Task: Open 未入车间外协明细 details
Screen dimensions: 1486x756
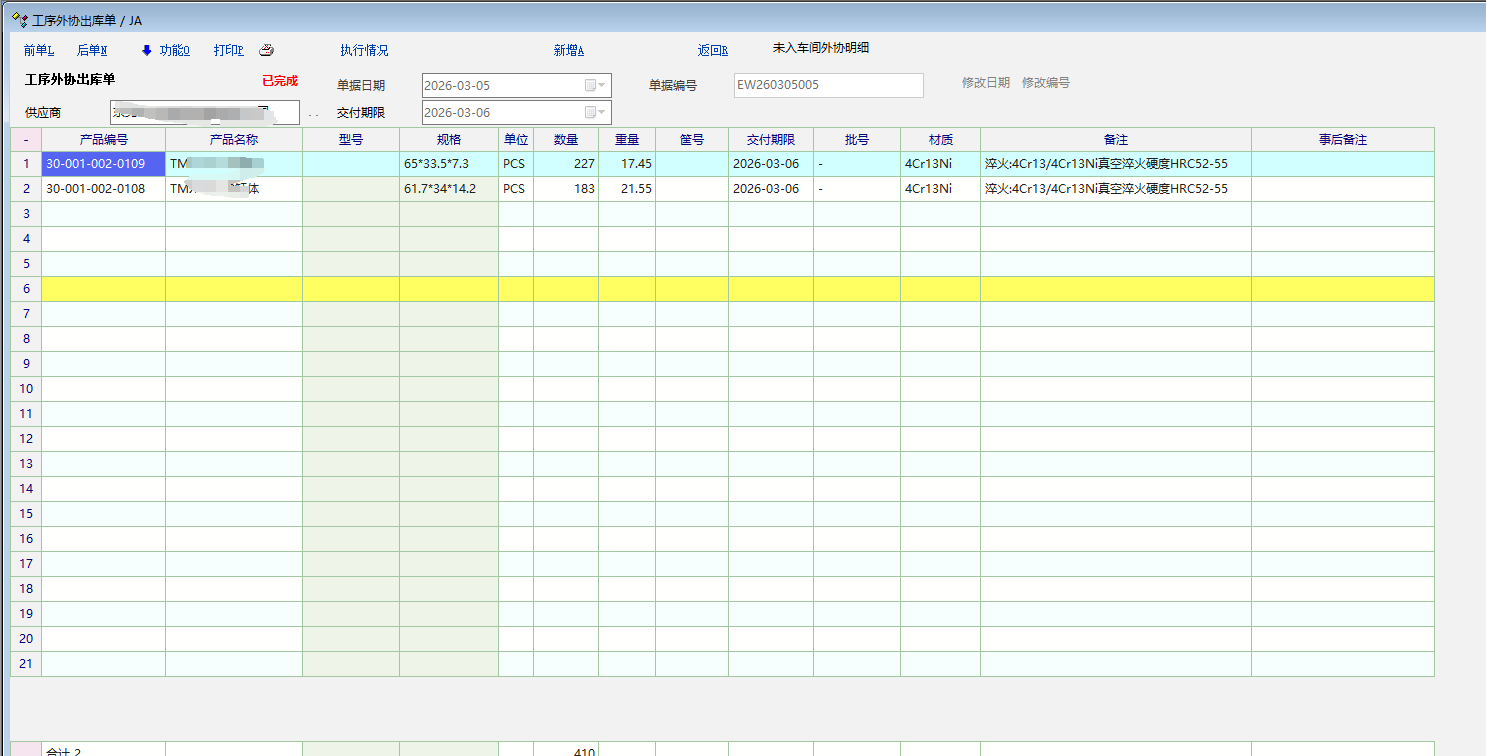Action: coord(820,48)
